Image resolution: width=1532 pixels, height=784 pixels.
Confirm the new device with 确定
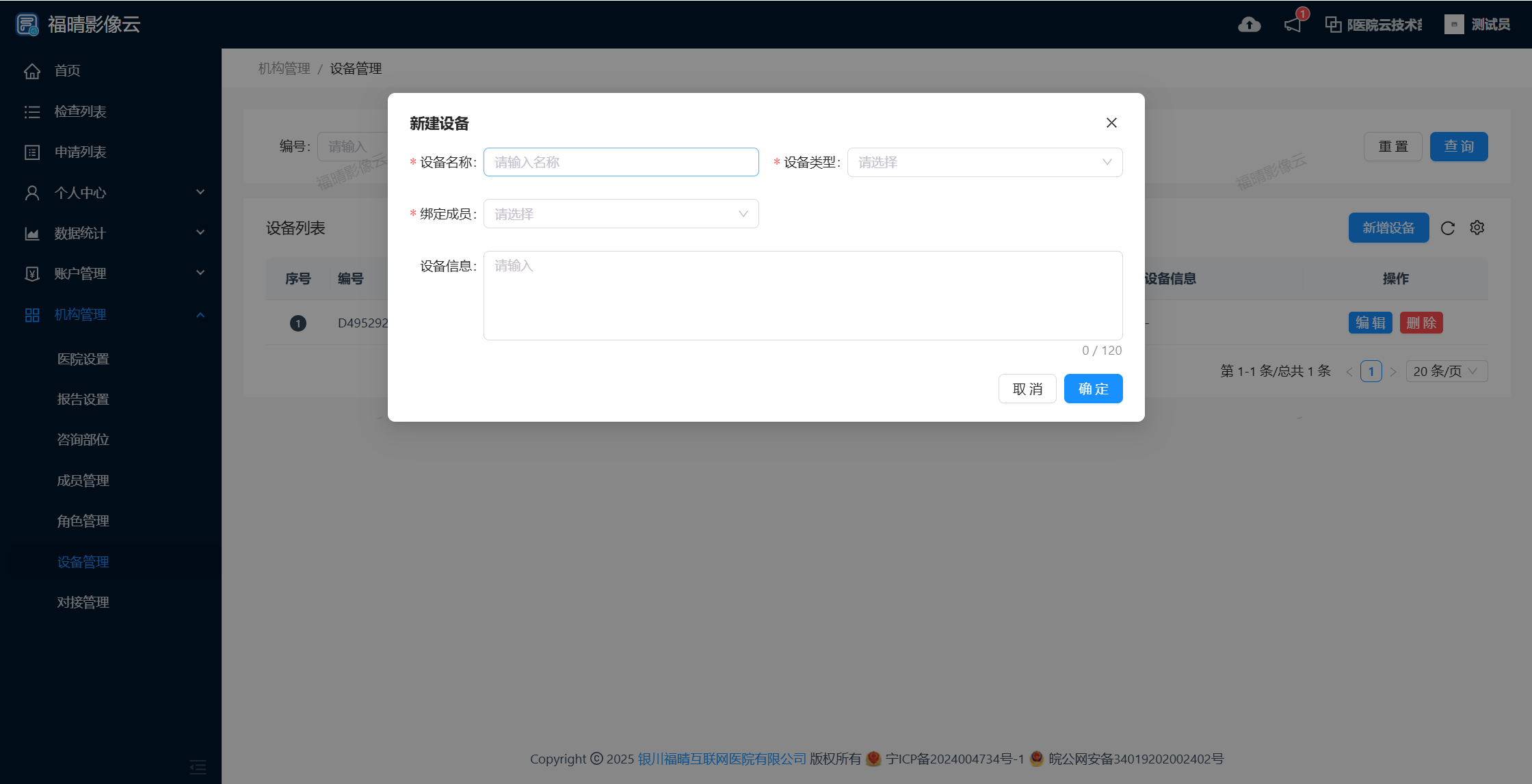point(1092,388)
